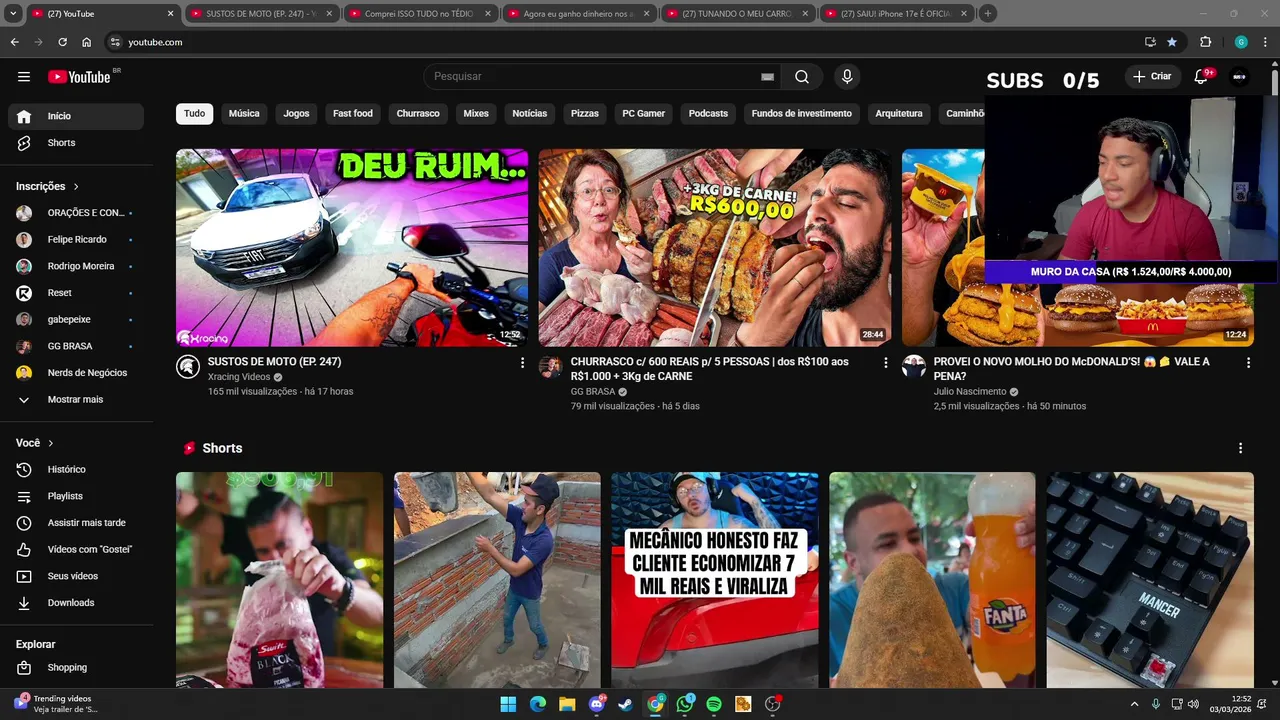Open the browser extensions puzzle icon
The width and height of the screenshot is (1280, 720).
[x=1205, y=42]
